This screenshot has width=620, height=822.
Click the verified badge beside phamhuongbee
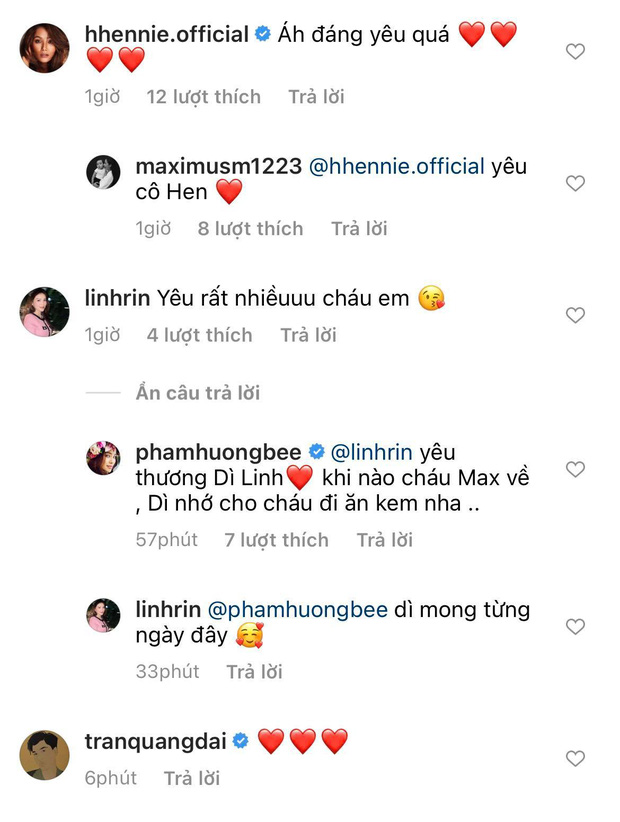(319, 452)
